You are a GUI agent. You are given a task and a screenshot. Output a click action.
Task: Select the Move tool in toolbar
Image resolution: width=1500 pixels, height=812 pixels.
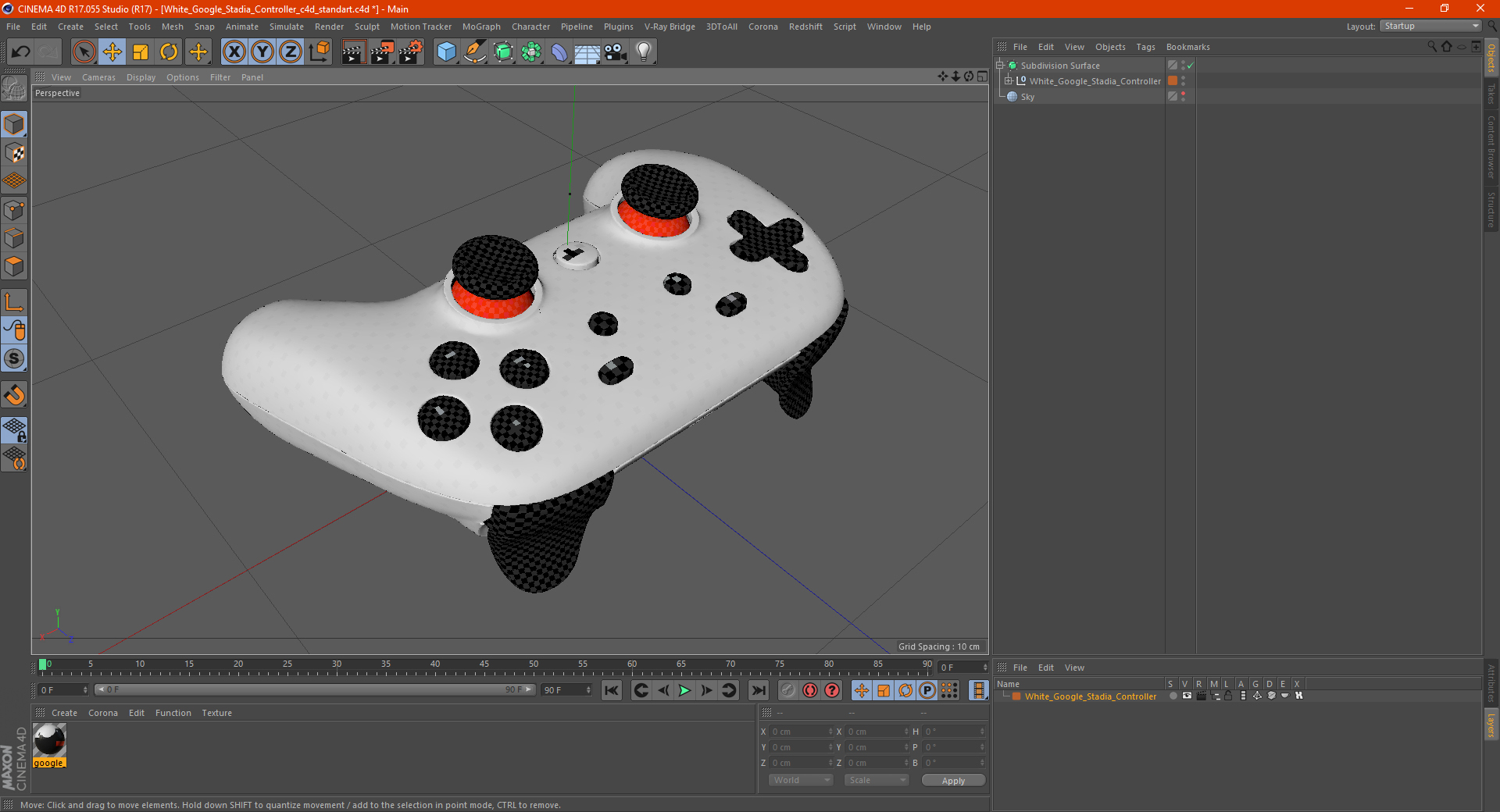point(112,52)
